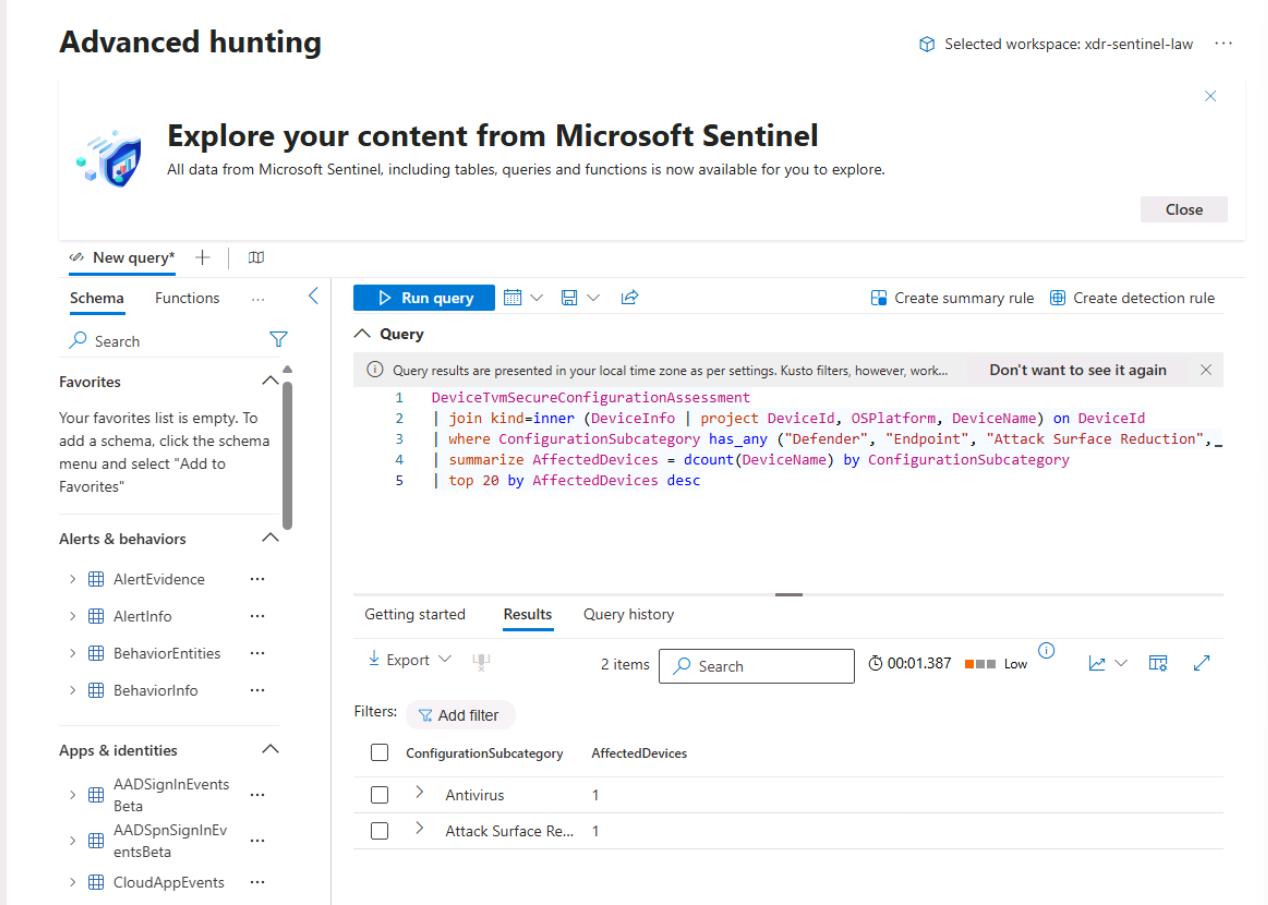The height and width of the screenshot is (905, 1268).
Task: Open more options next to AlertEvidence
Action: (257, 579)
